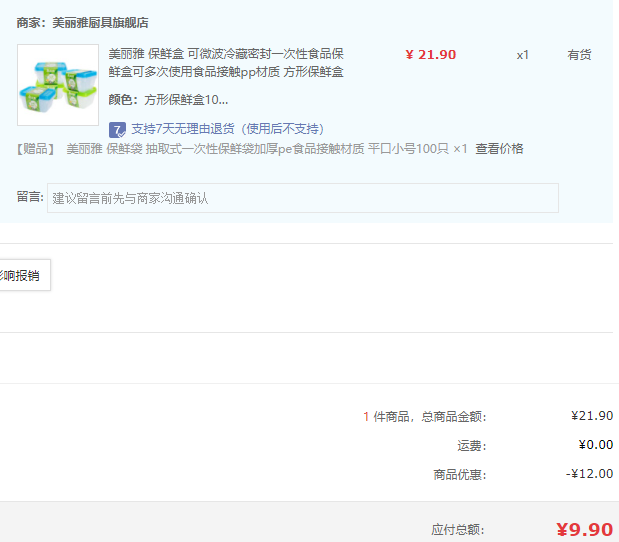The width and height of the screenshot is (619, 542).
Task: Click the 有货 stock status
Action: [x=579, y=55]
